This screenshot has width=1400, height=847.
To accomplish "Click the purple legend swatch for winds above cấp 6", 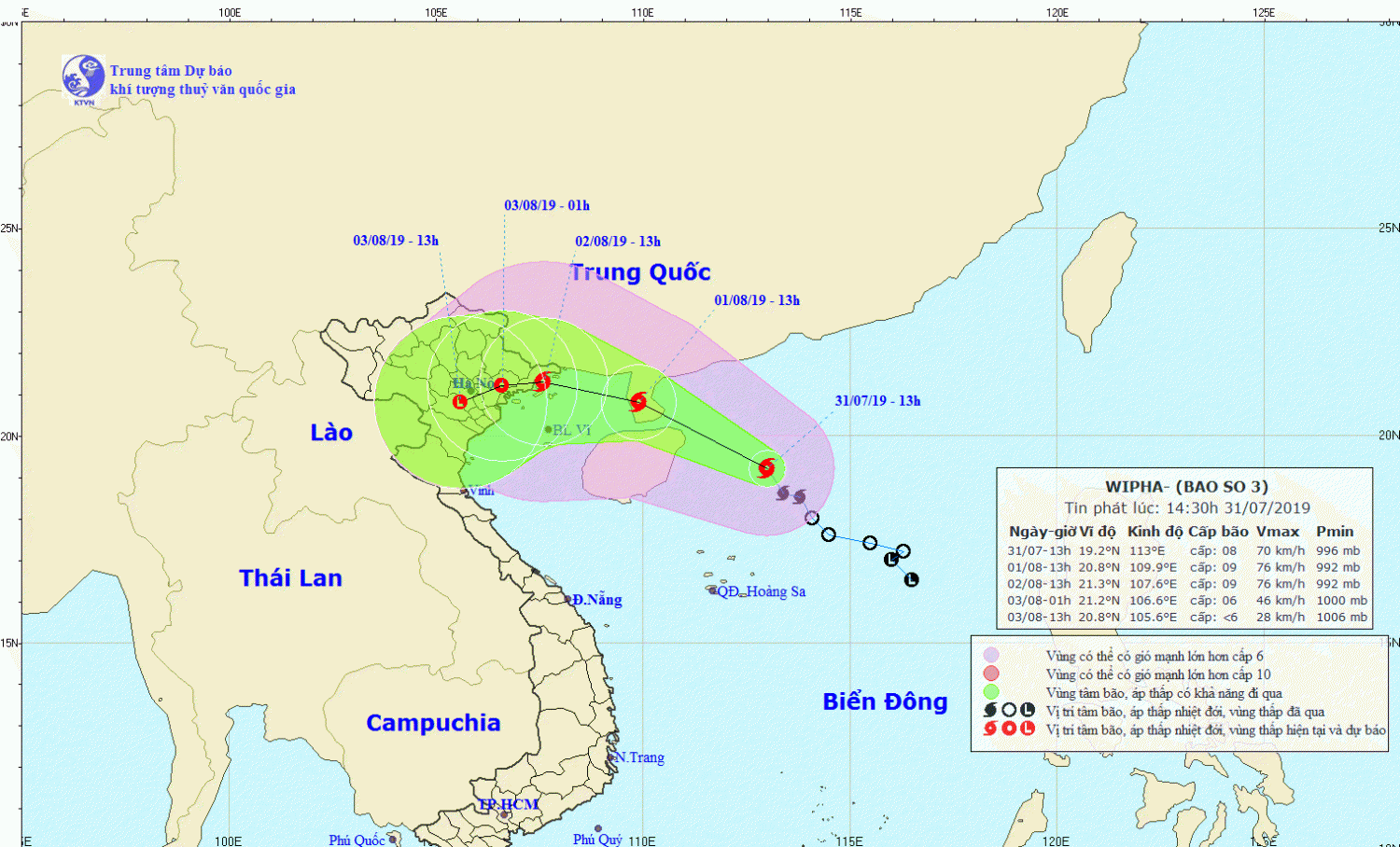I will [991, 656].
